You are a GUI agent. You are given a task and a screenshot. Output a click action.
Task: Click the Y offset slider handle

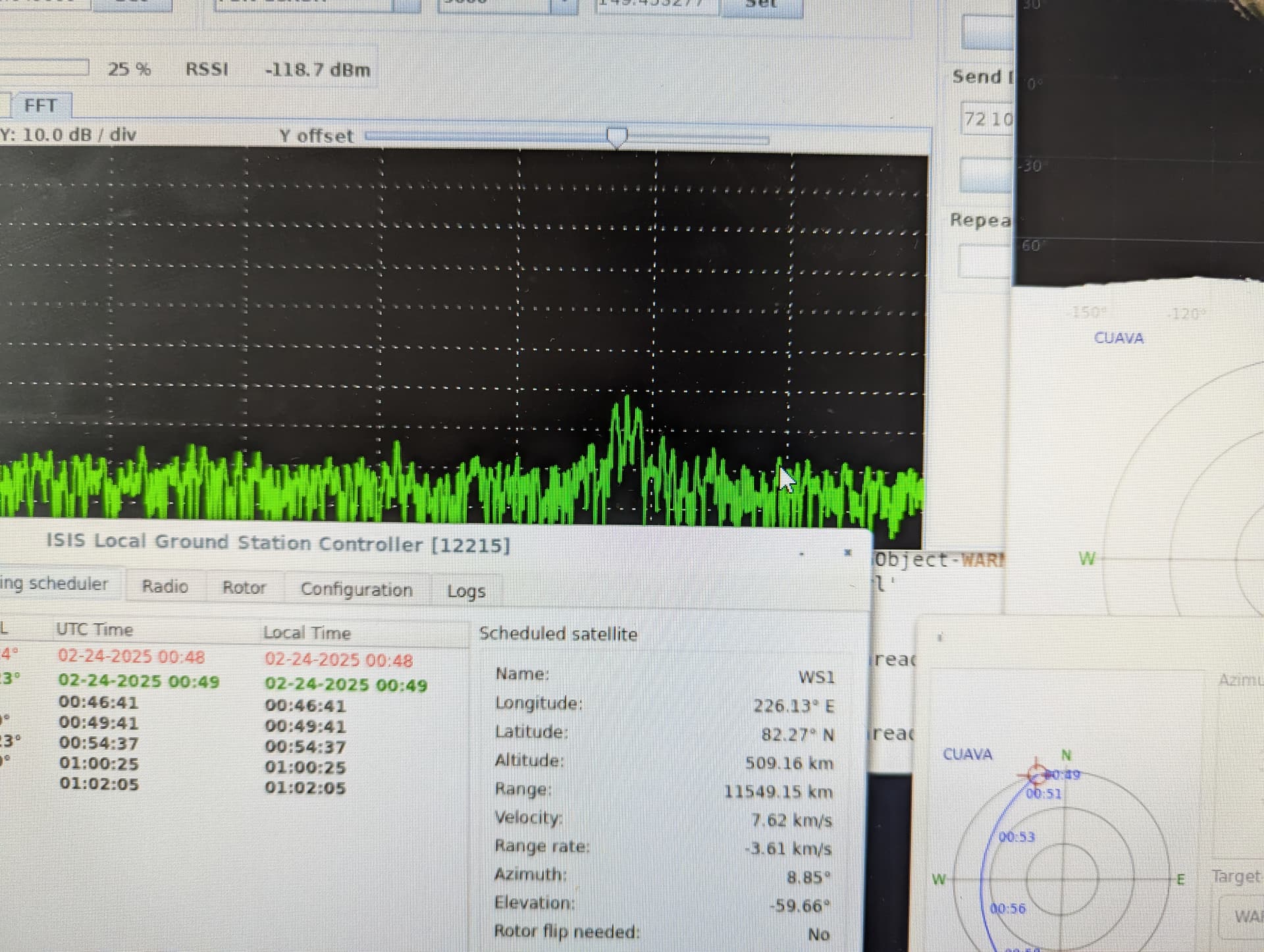click(617, 138)
